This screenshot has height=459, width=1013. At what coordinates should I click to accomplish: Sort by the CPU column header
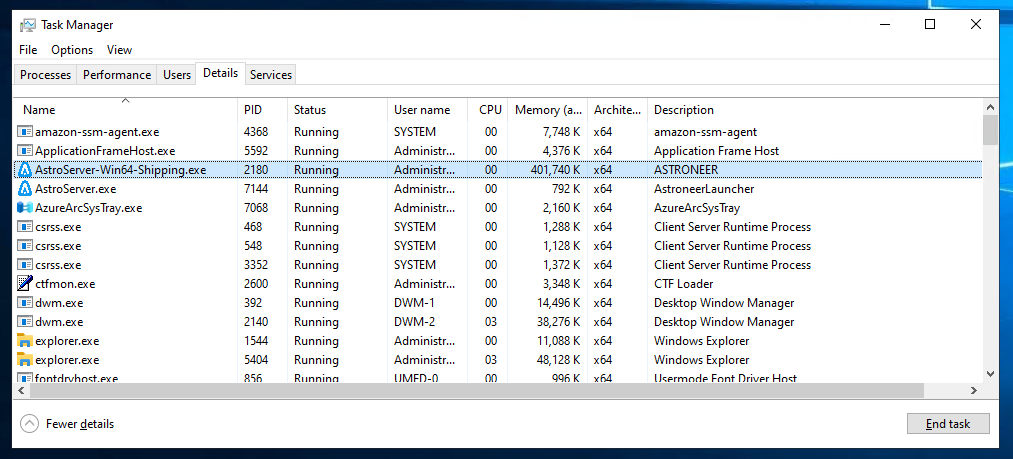click(488, 110)
